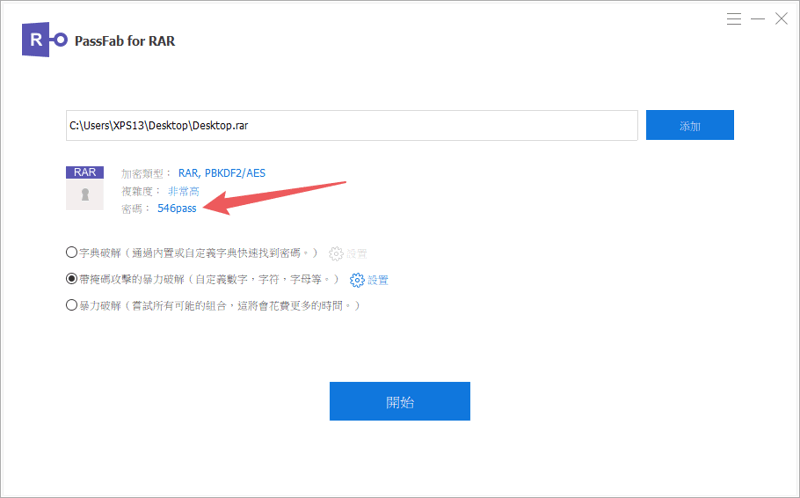This screenshot has height=498, width=800.
Task: Open mask attack settings gear icon
Action: click(357, 280)
